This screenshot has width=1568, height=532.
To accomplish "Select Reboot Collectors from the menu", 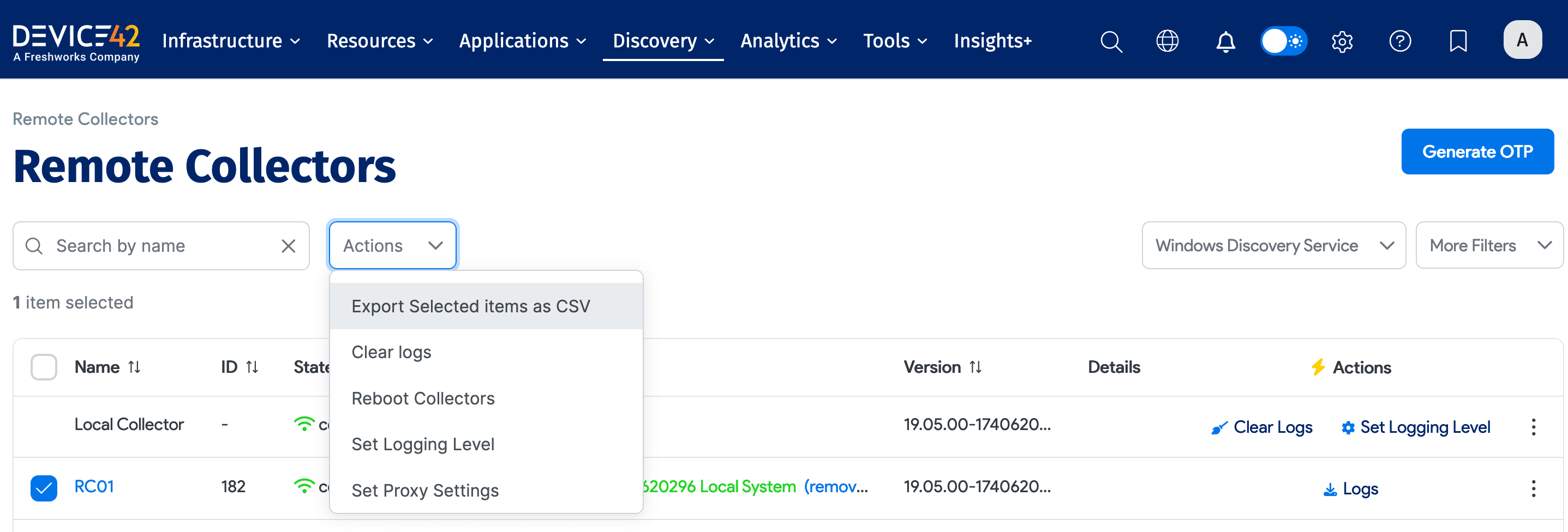I will point(422,398).
